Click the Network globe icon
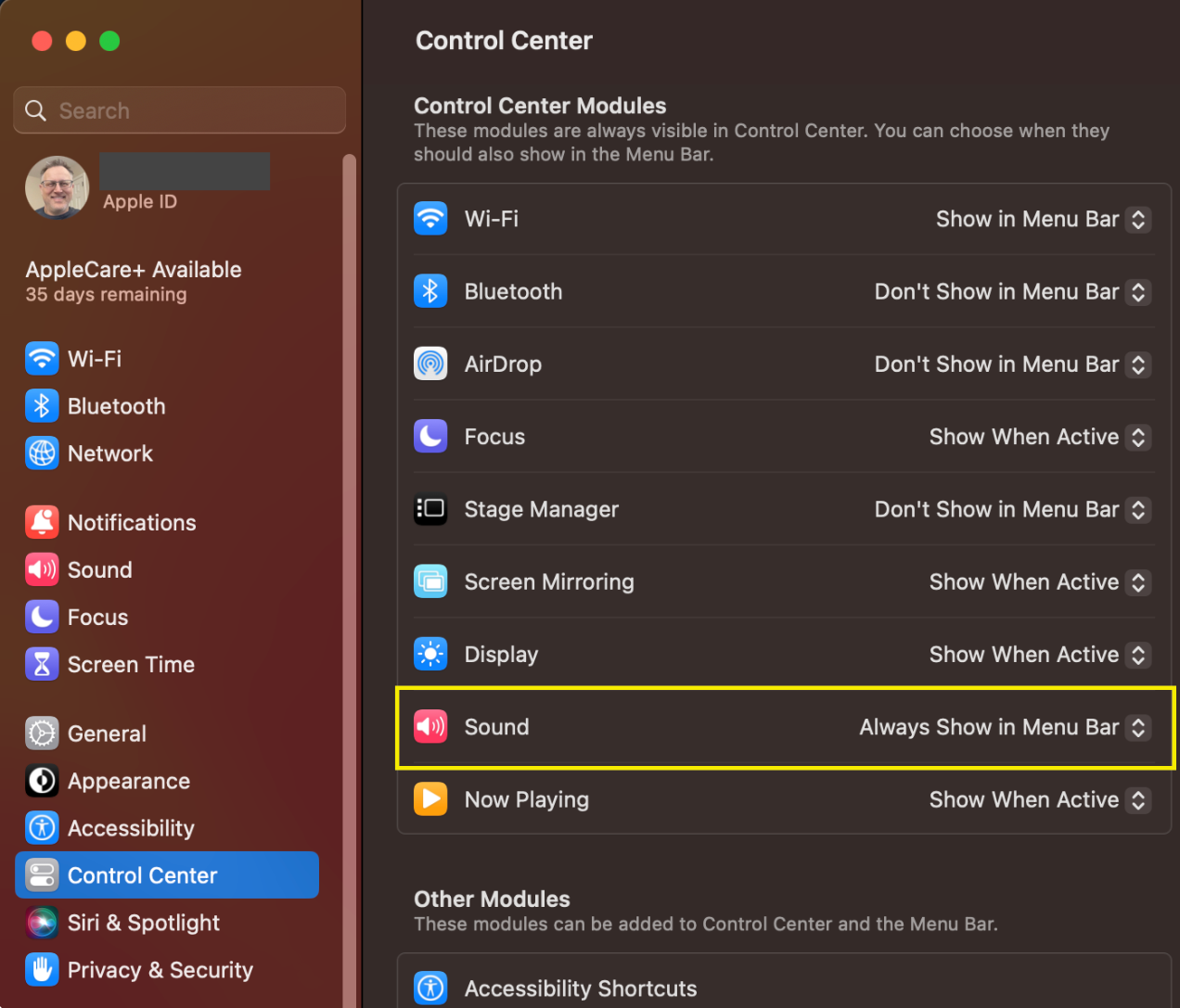1180x1008 pixels. pos(42,453)
